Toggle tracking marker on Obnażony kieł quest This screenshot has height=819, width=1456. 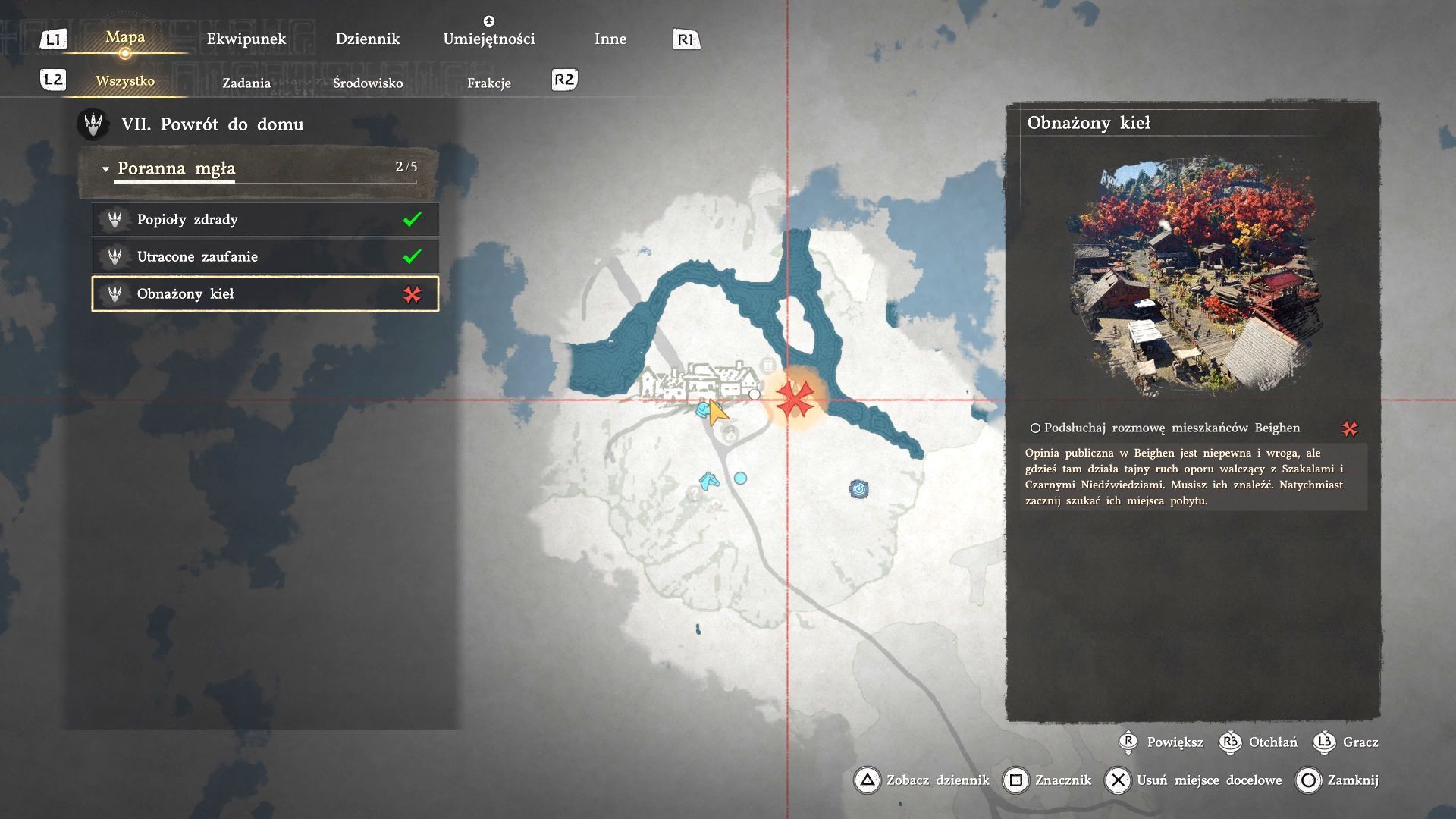(x=412, y=294)
